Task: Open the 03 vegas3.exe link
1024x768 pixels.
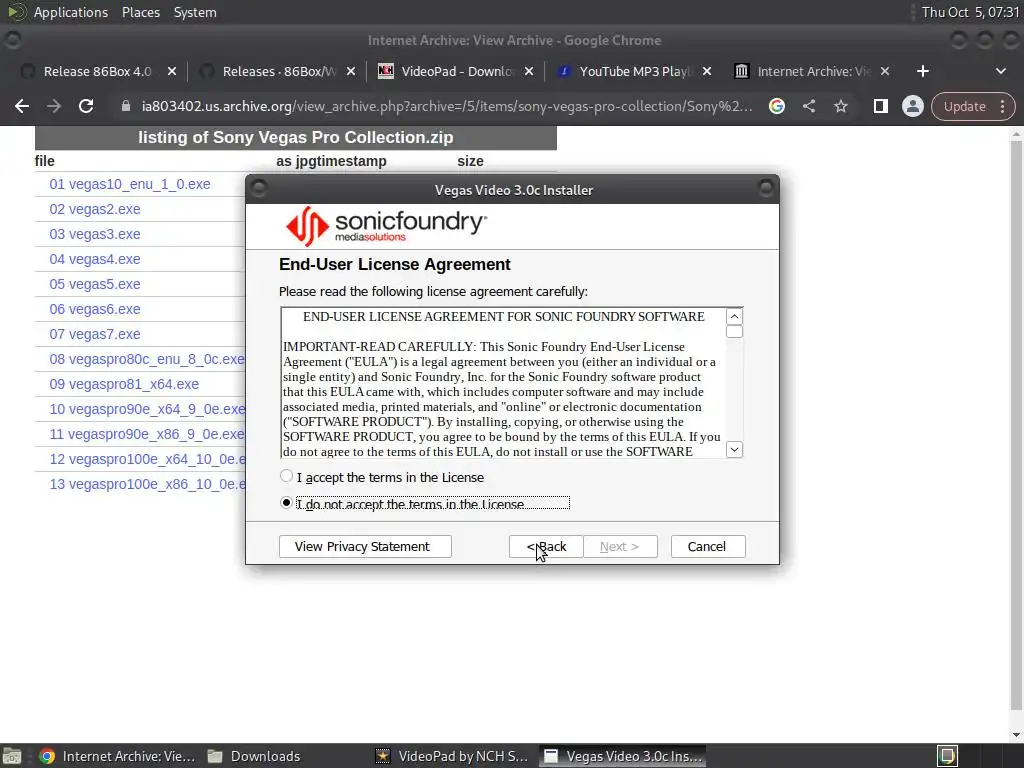Action: [x=95, y=234]
